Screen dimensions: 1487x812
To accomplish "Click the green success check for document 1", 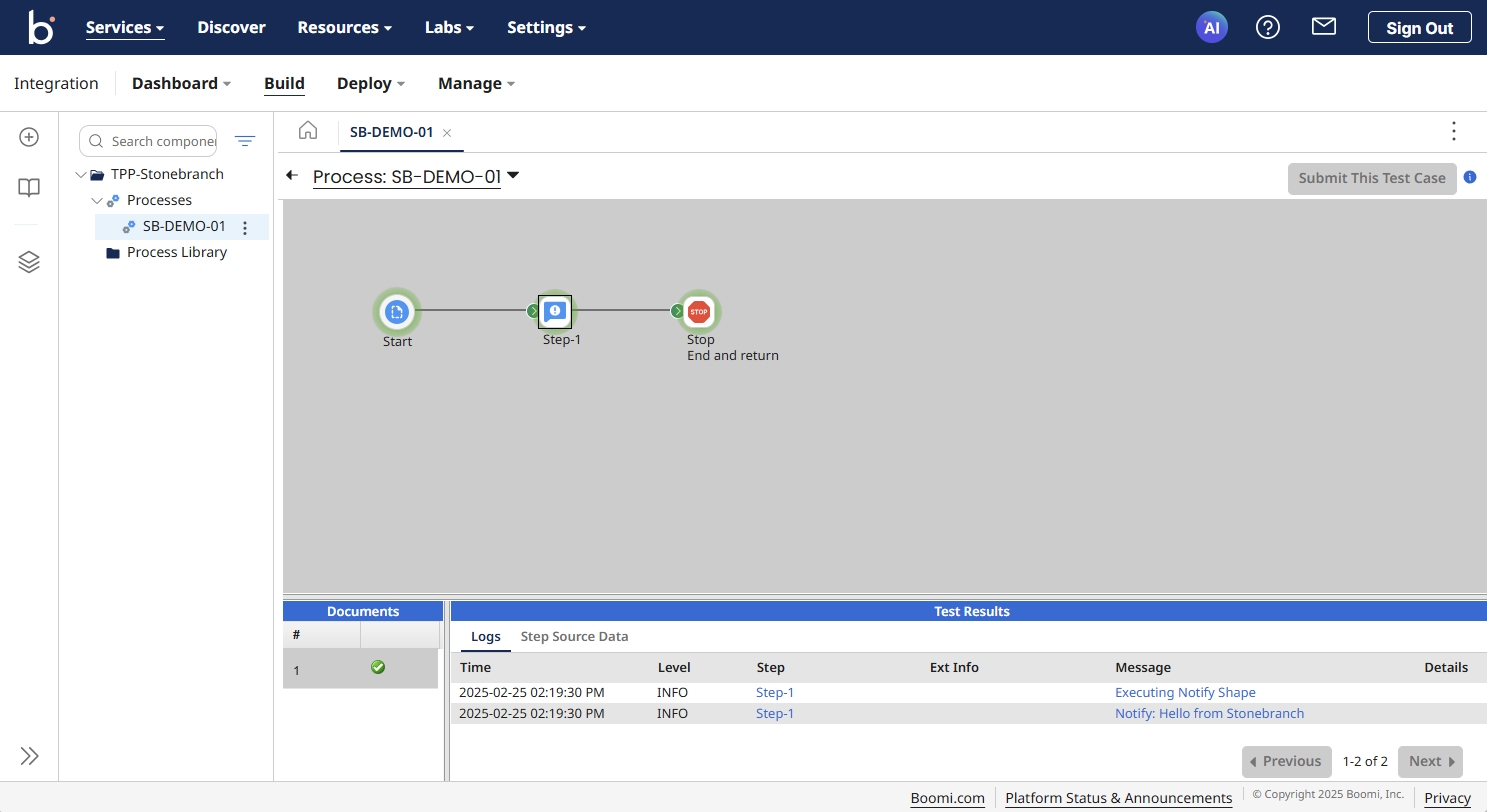I will (378, 667).
